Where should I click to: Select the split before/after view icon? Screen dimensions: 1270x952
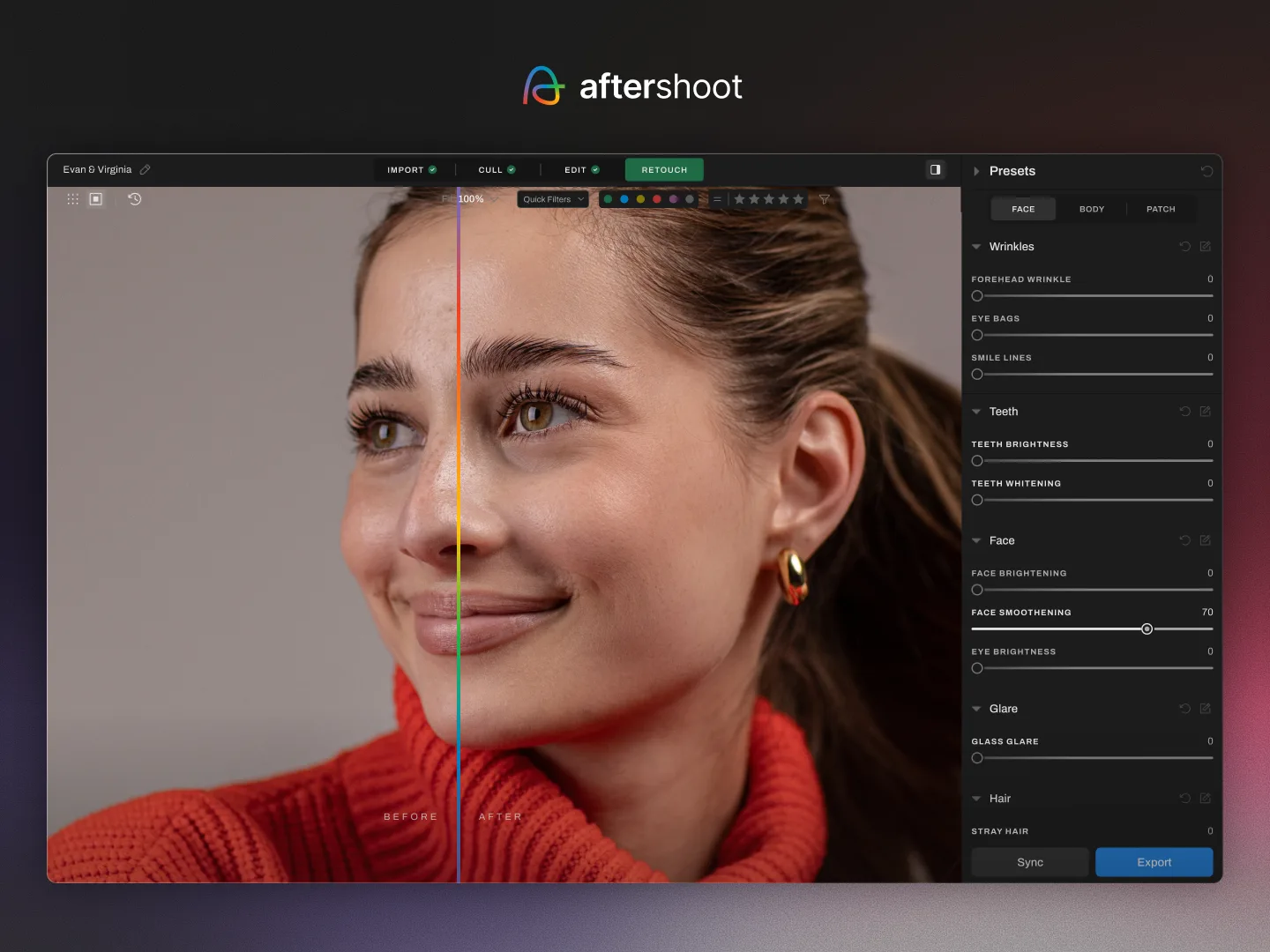click(95, 199)
